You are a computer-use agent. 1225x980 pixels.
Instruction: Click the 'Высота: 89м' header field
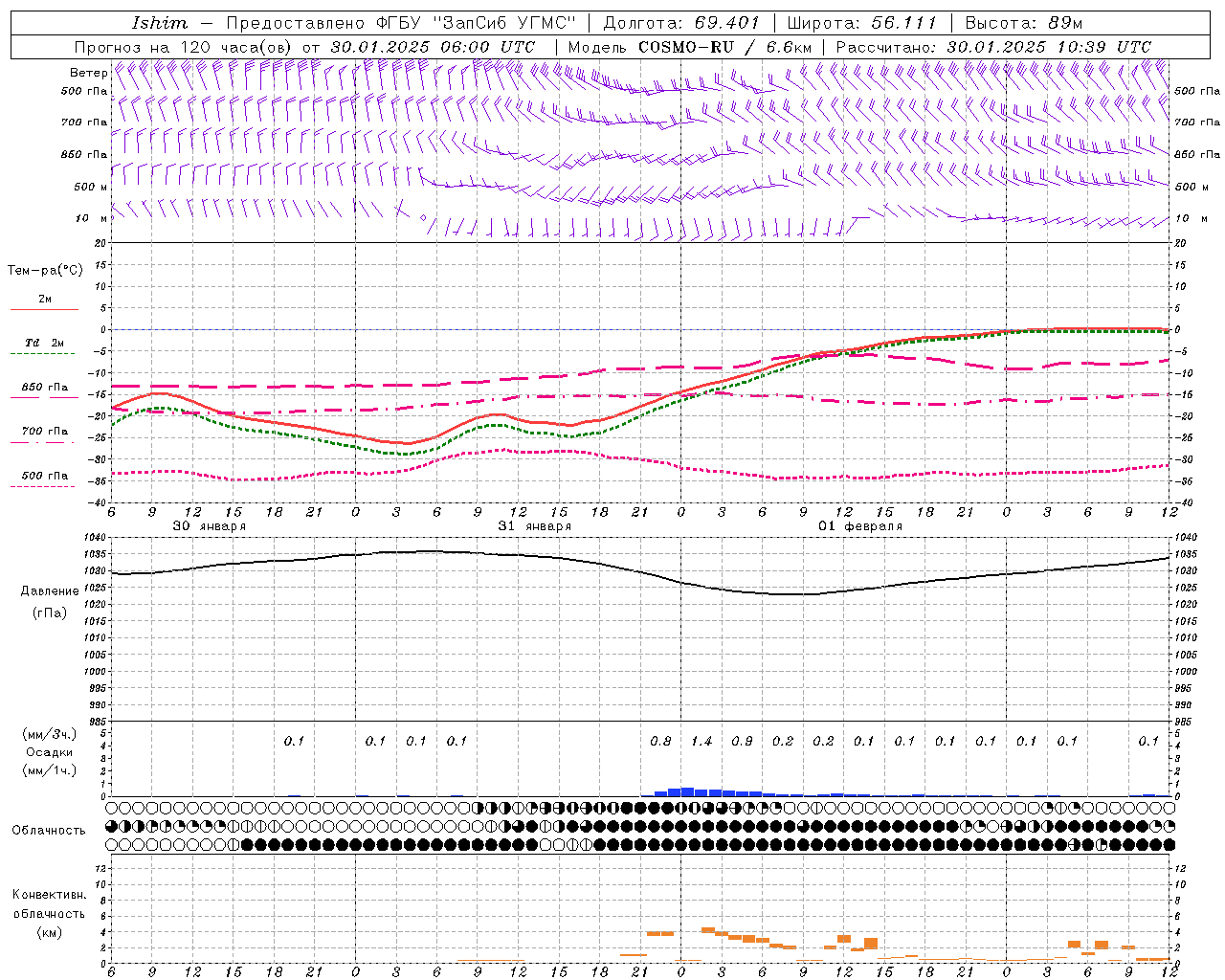1024,23
